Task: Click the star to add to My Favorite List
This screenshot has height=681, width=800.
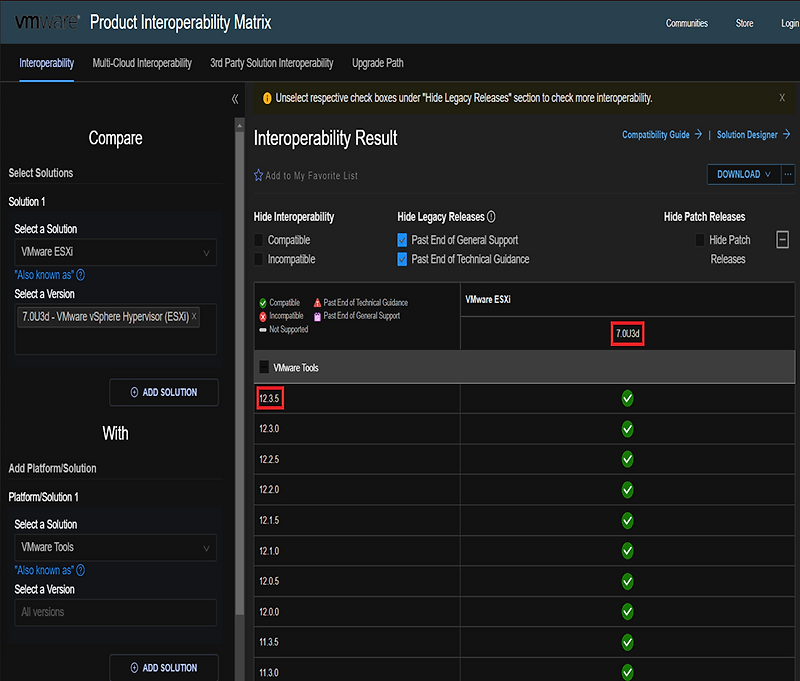Action: (260, 174)
